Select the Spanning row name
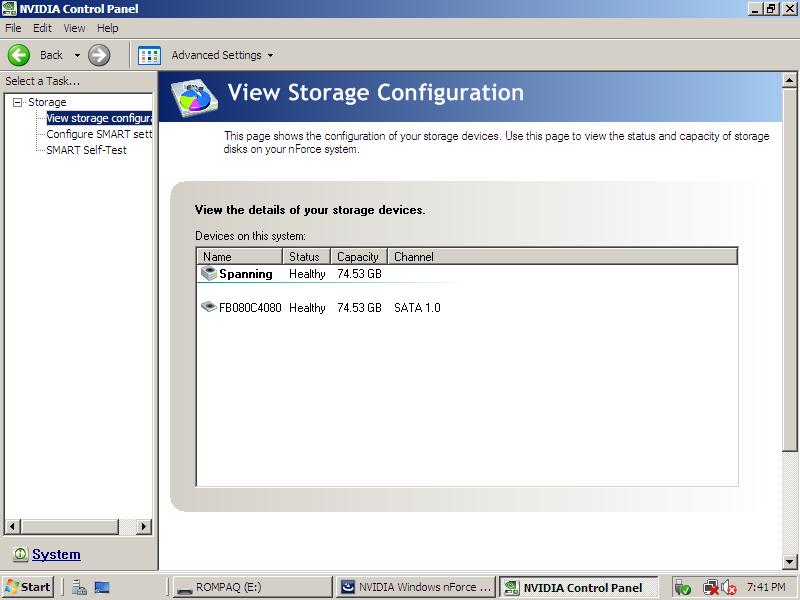 (x=246, y=274)
